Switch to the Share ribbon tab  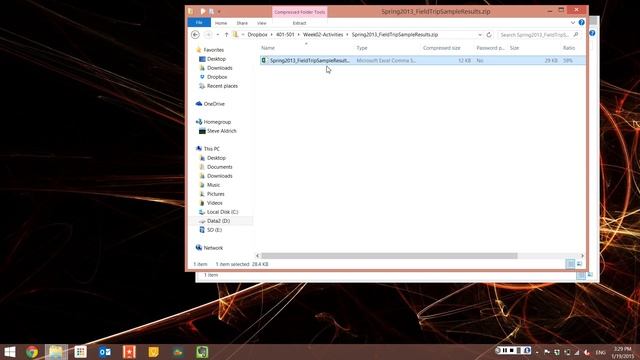click(x=242, y=23)
